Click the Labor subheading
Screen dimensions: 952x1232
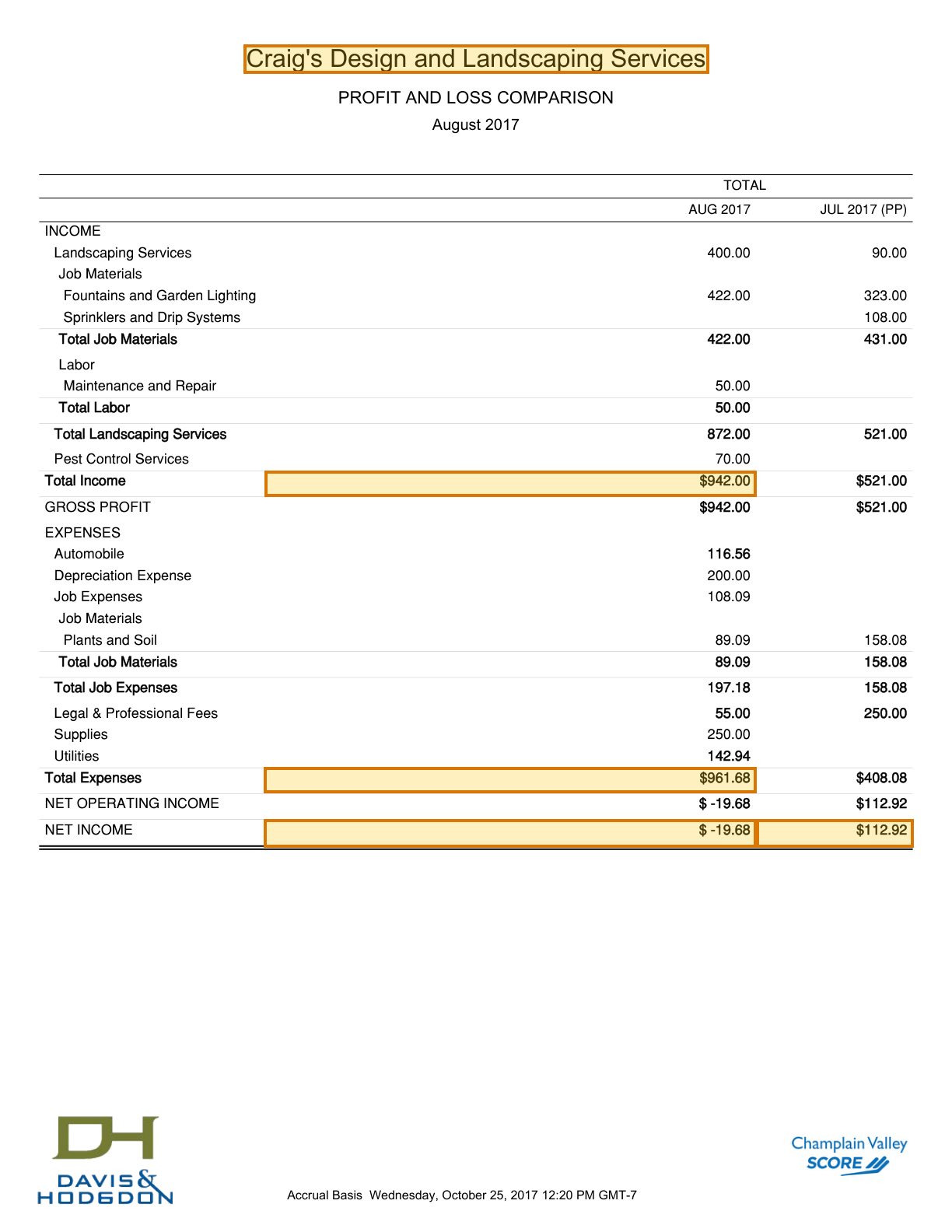76,365
